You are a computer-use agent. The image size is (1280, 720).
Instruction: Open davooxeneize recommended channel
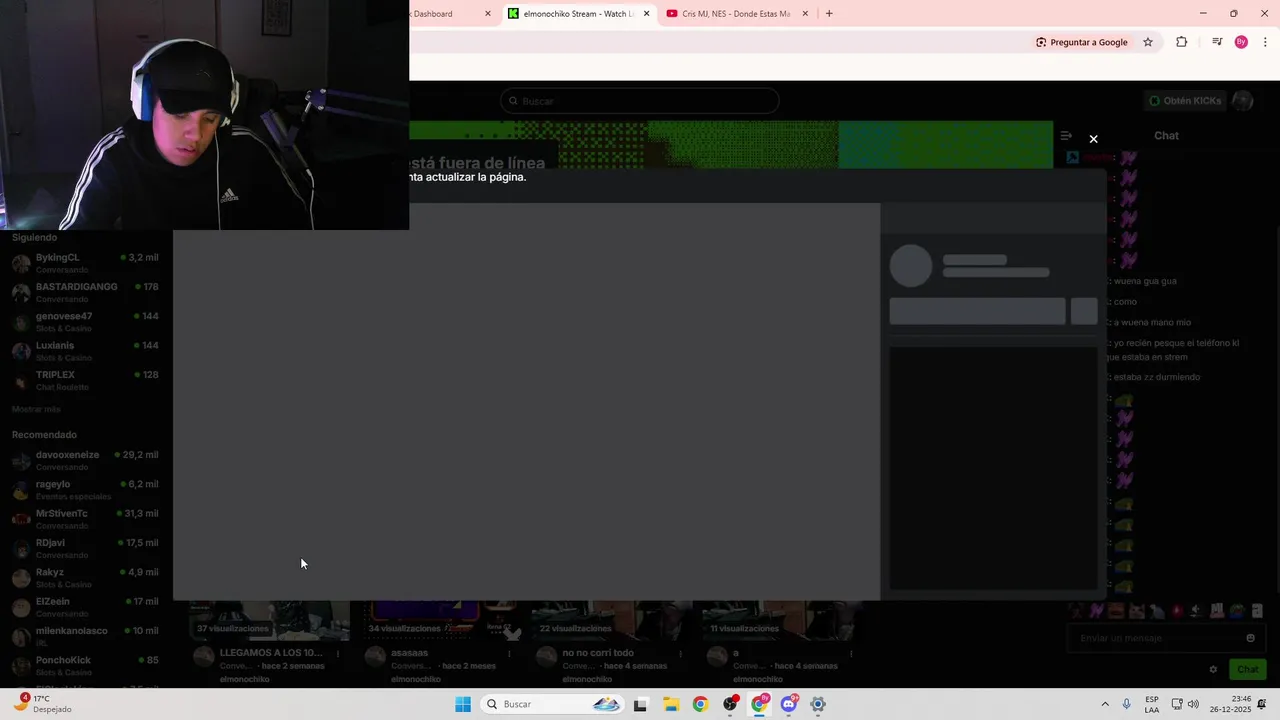85,460
